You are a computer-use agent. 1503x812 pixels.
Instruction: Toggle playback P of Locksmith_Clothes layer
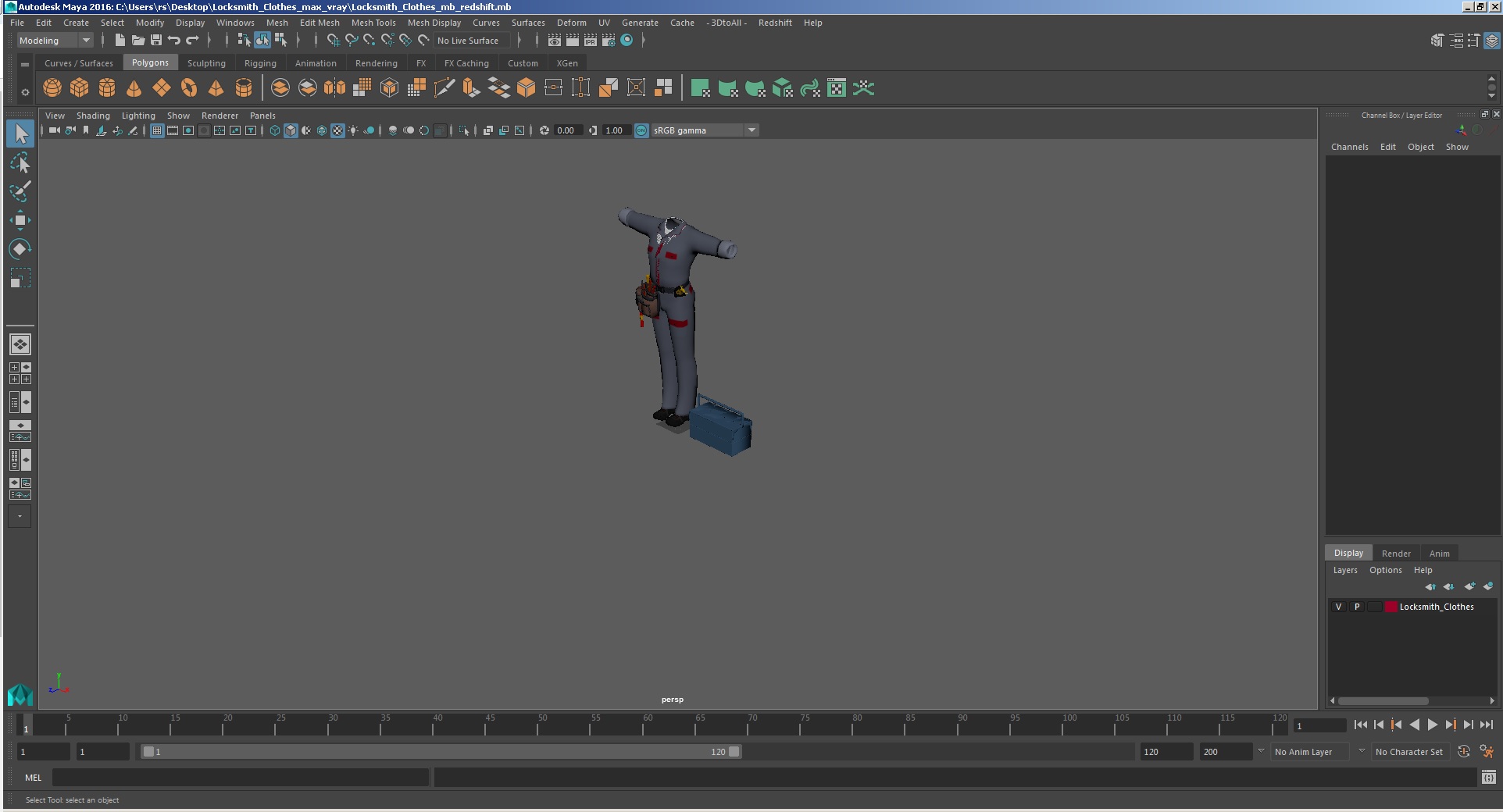1357,607
